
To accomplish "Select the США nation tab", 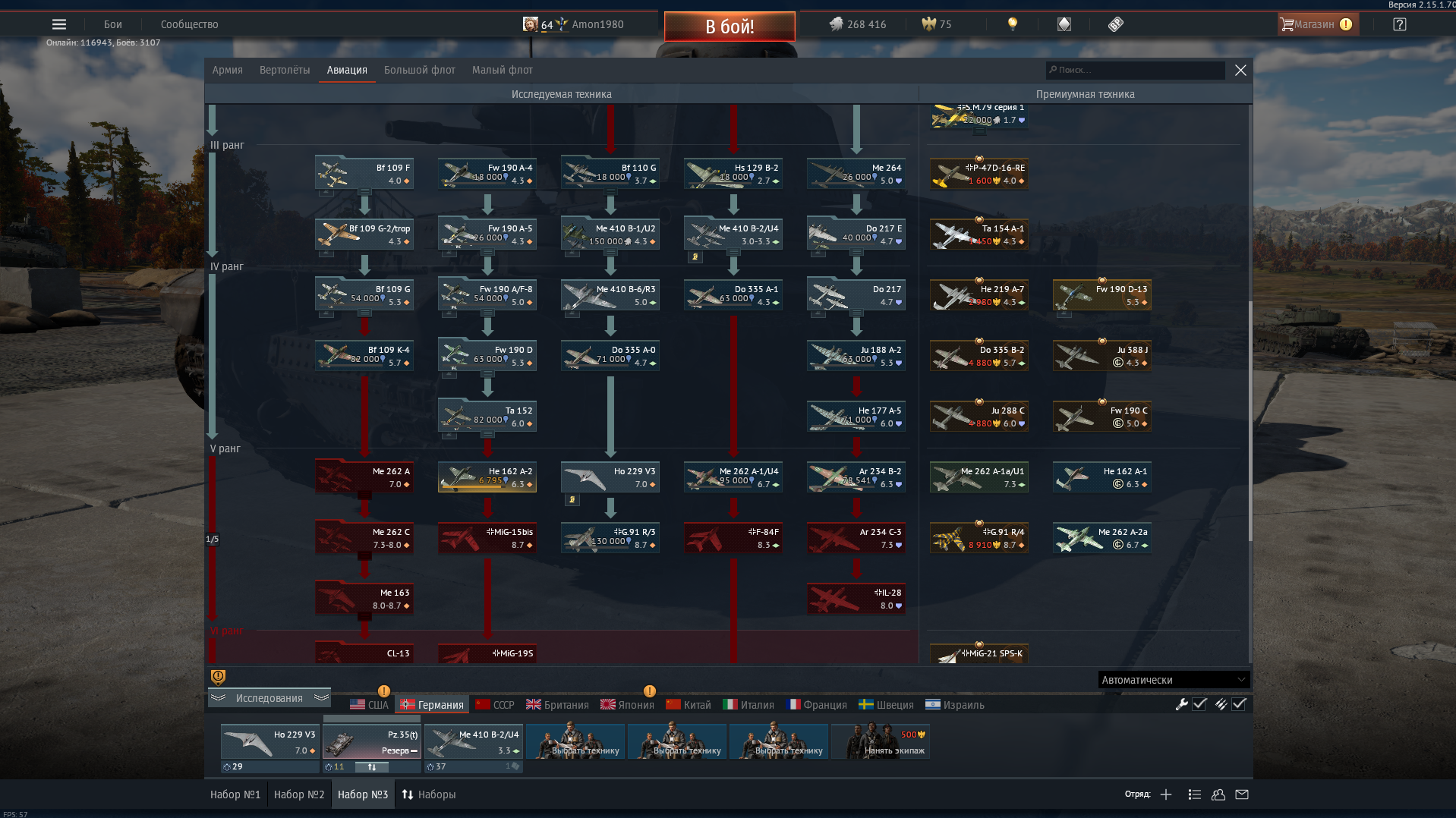I will click(369, 705).
